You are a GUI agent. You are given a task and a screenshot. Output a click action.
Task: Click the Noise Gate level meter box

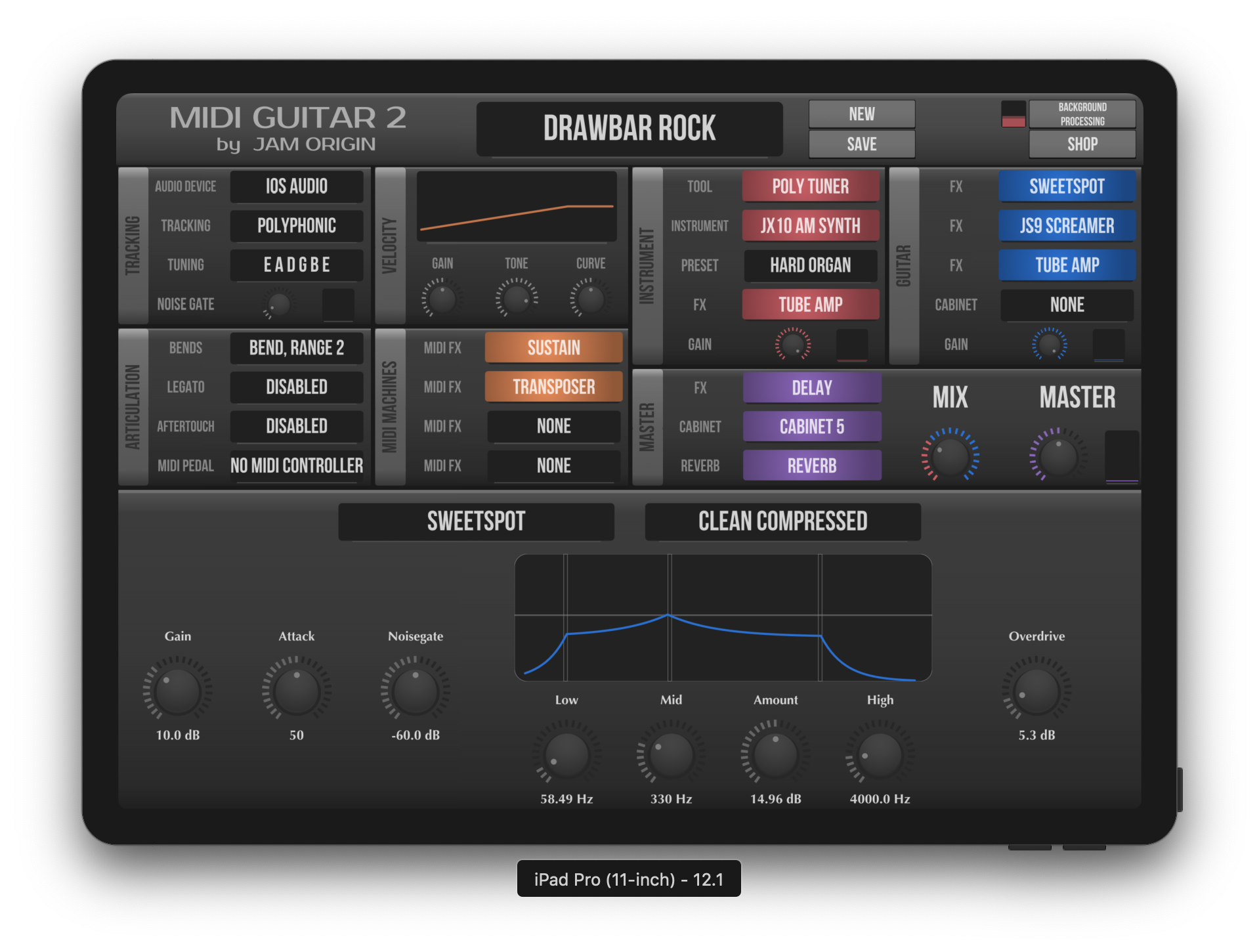click(338, 305)
